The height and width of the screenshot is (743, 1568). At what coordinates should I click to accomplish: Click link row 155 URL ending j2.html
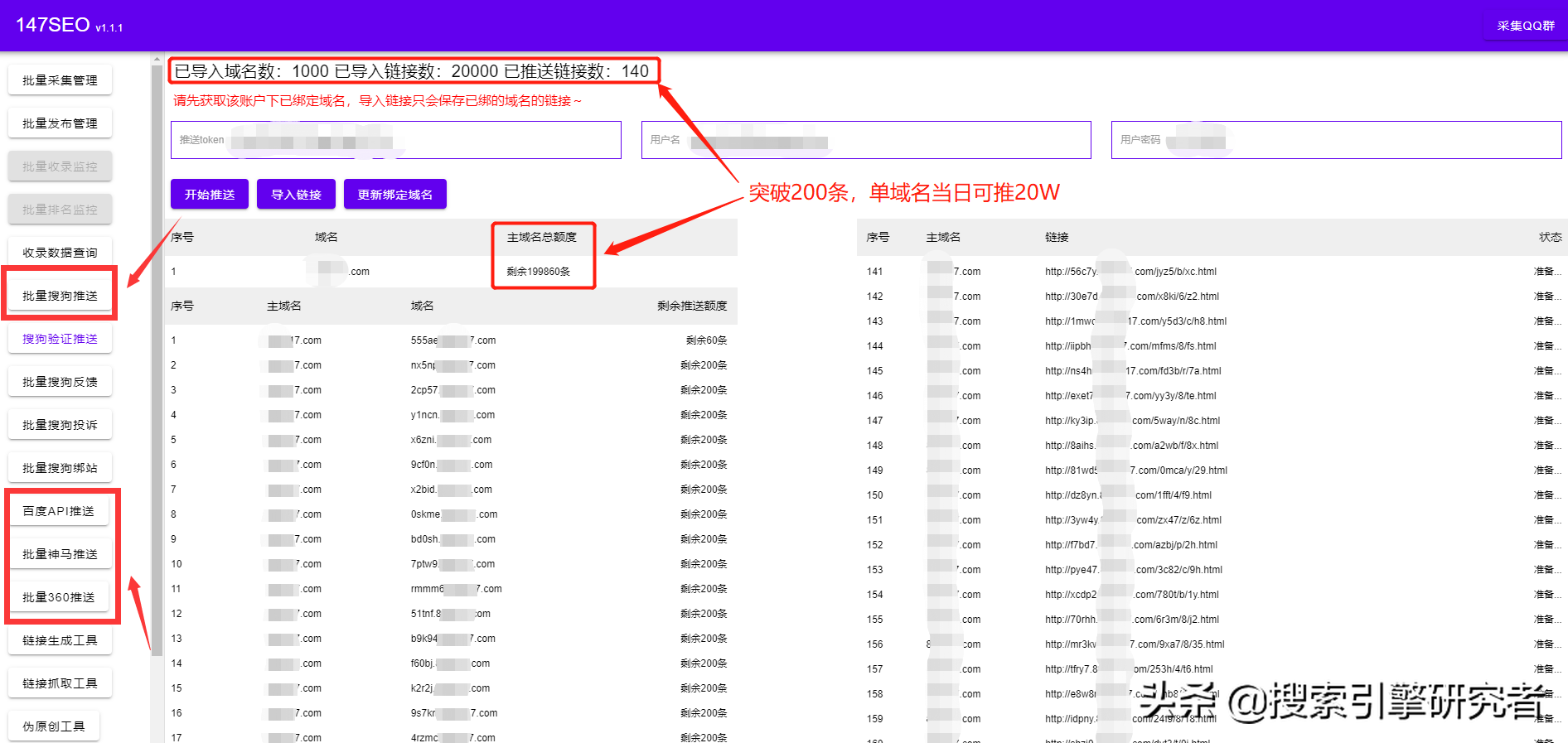coord(1132,620)
